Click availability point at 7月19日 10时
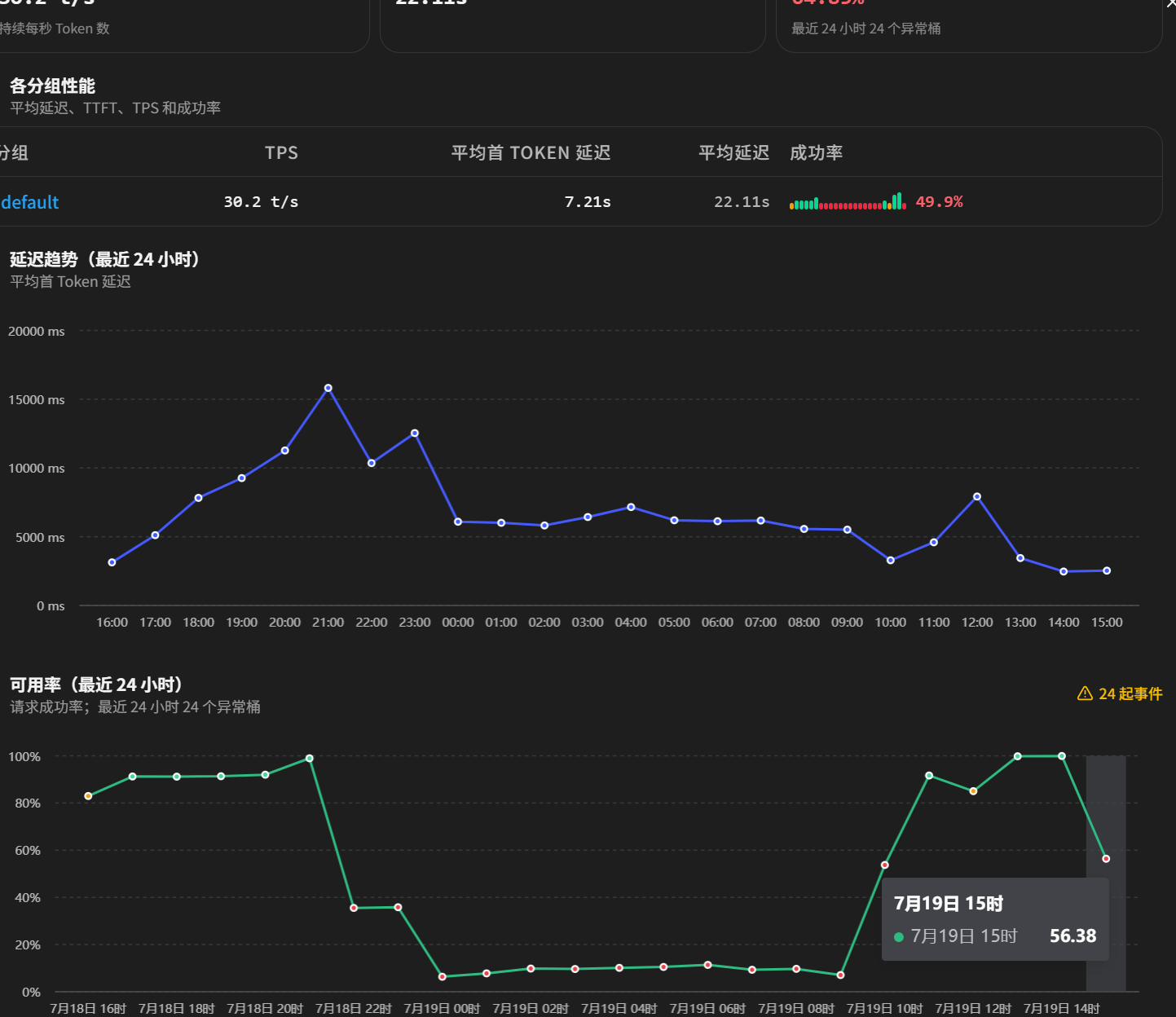Image resolution: width=1176 pixels, height=1017 pixels. [x=885, y=865]
